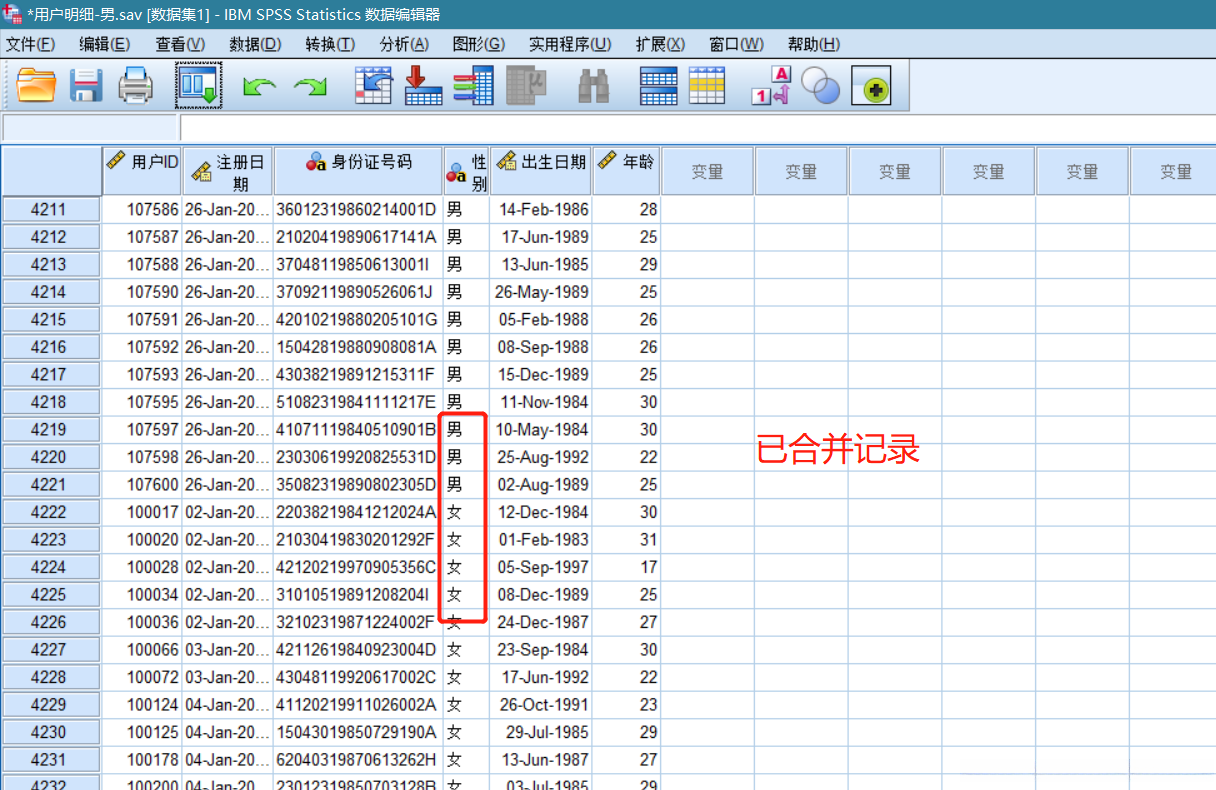
Task: Redo action with right-curving green arrow
Action: (x=310, y=88)
